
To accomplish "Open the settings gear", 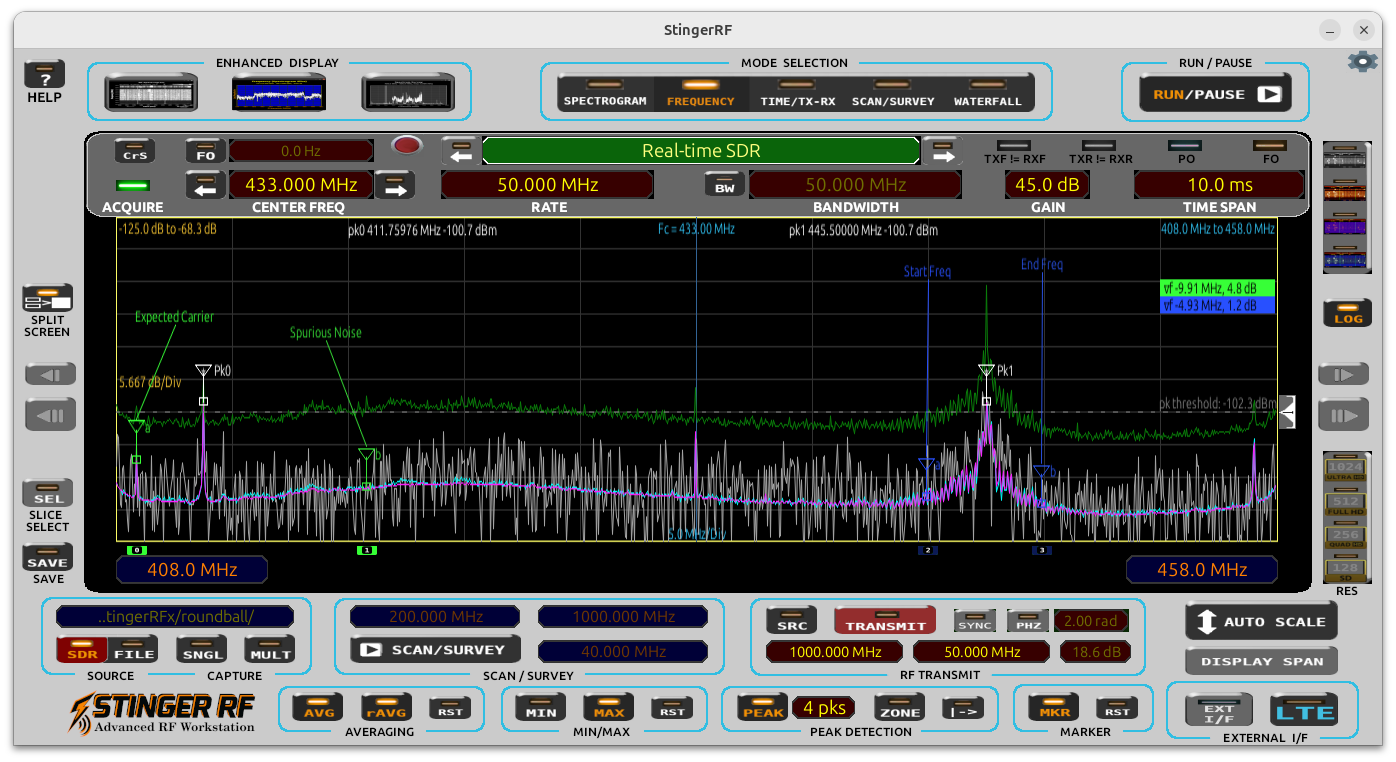I will pyautogui.click(x=1362, y=61).
